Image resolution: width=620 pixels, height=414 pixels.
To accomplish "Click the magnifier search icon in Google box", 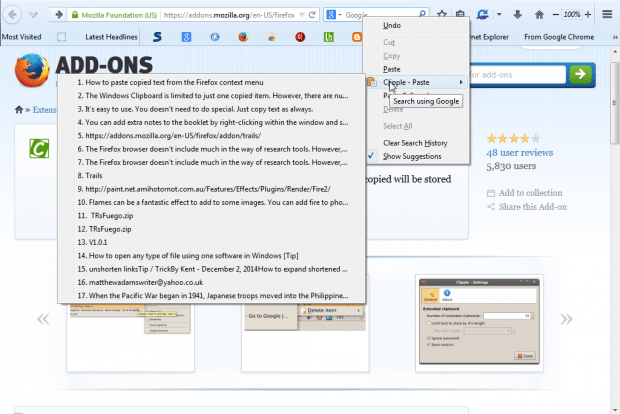I will [x=422, y=13].
